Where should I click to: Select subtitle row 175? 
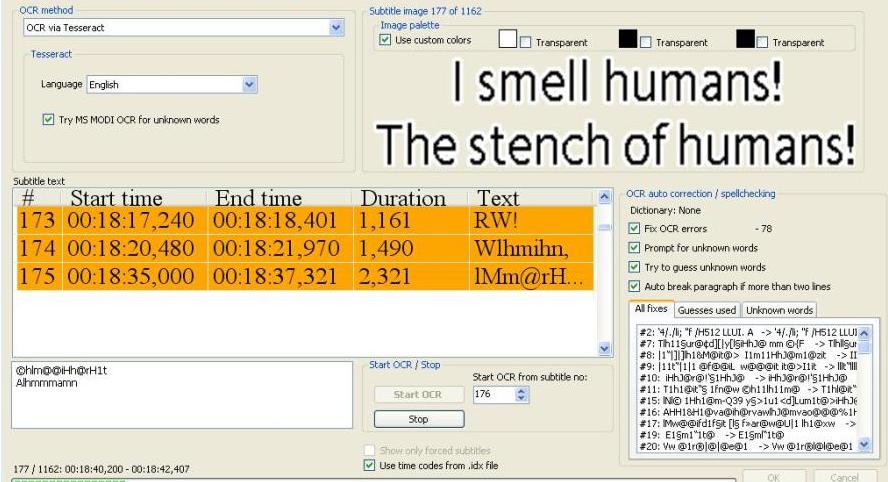(x=305, y=276)
